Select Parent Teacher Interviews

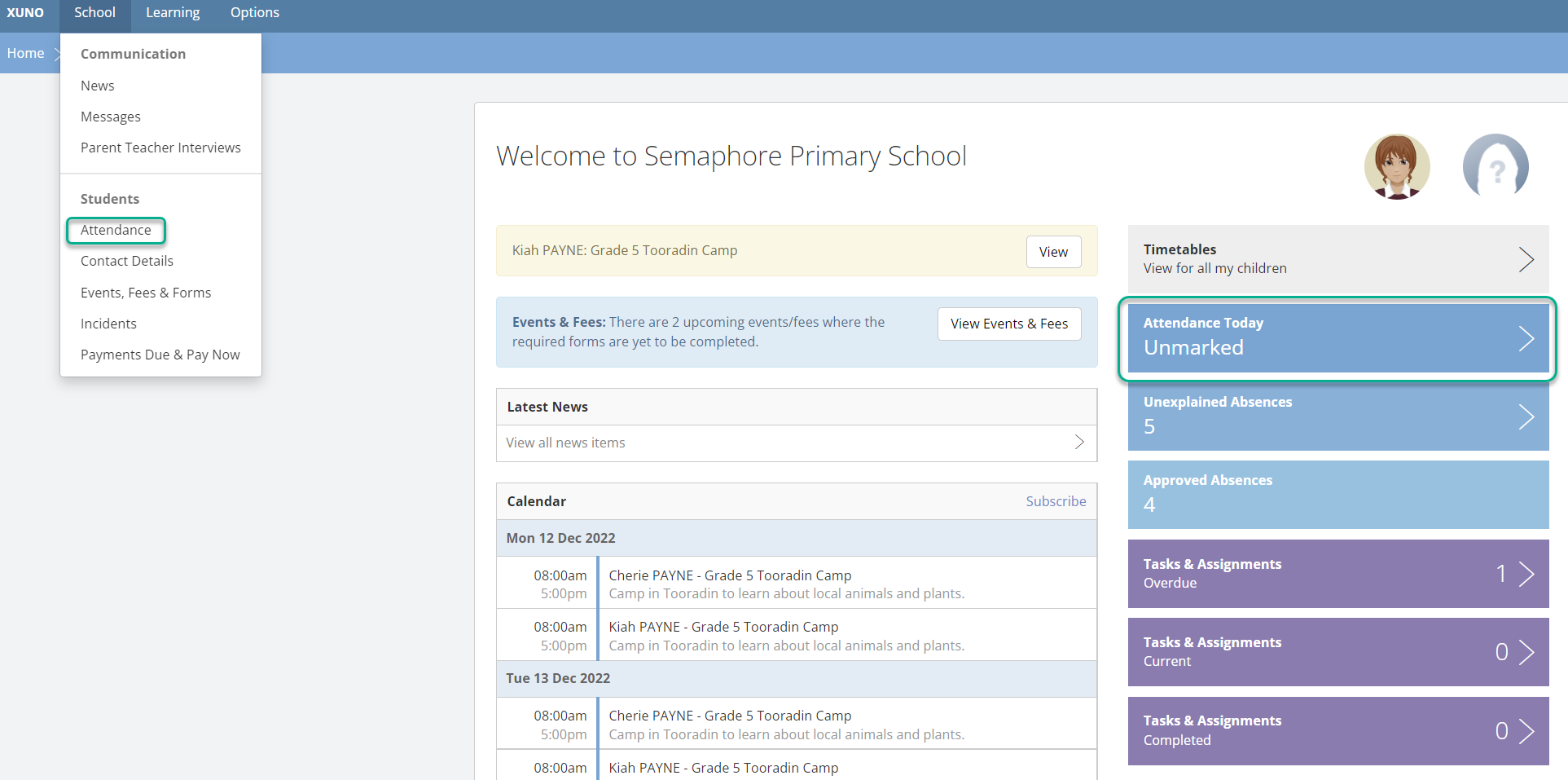click(160, 148)
